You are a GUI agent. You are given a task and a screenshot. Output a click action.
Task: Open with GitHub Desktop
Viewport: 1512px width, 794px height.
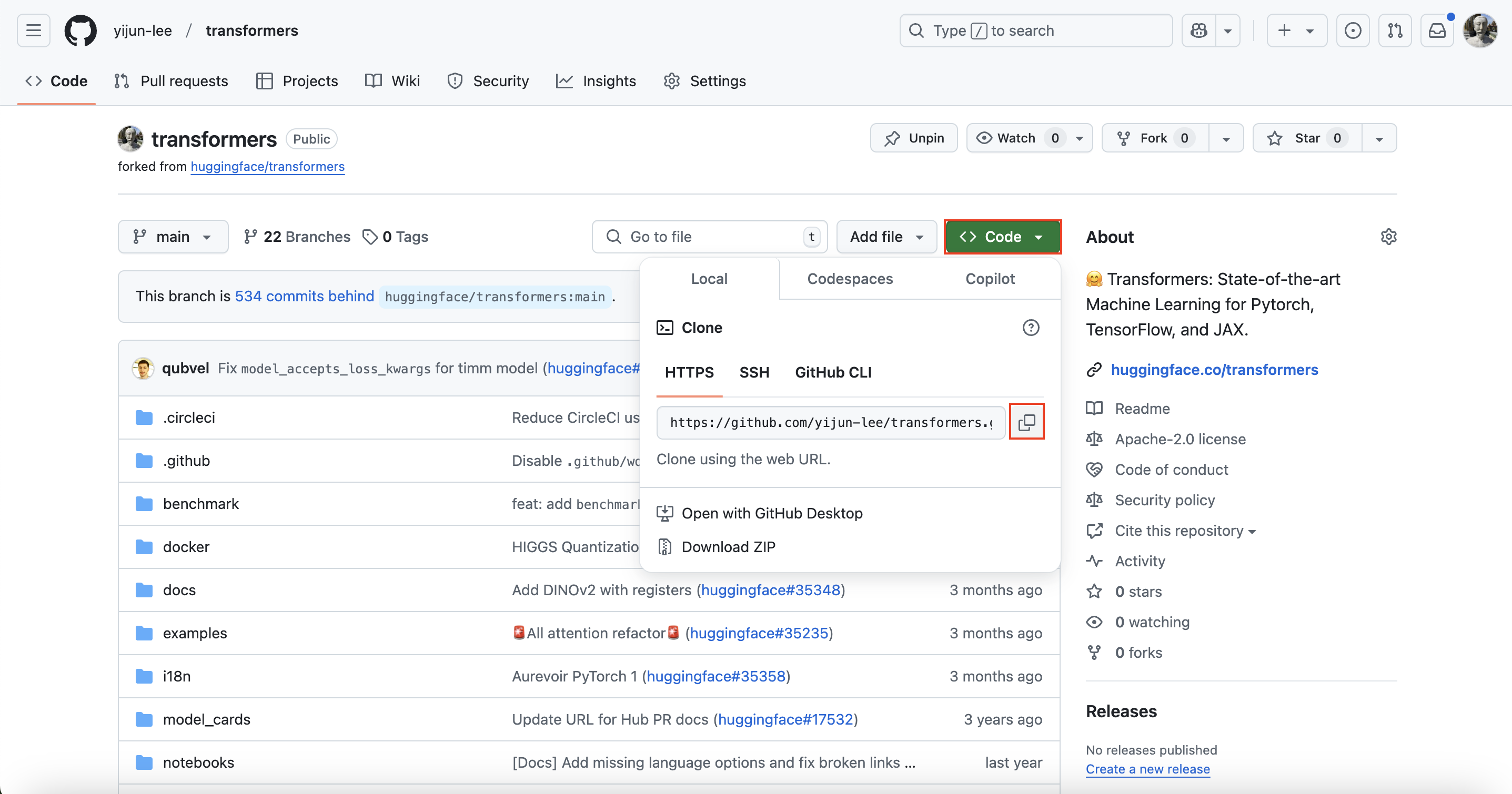pyautogui.click(x=760, y=513)
